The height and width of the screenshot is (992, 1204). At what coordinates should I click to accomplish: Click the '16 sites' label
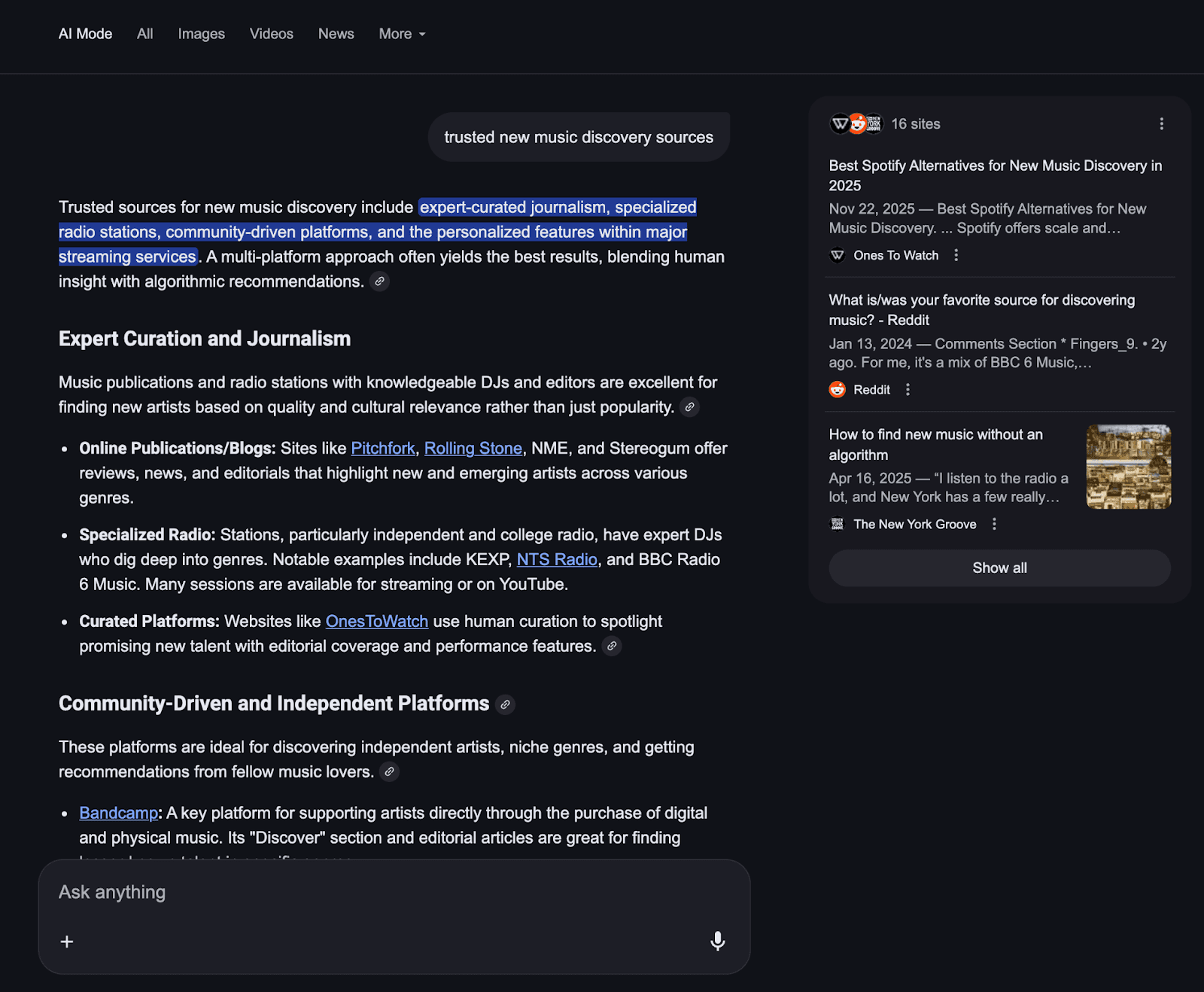coord(916,124)
